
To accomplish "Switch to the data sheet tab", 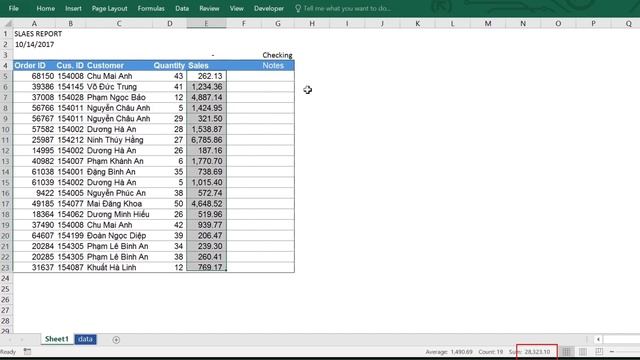I will [85, 339].
